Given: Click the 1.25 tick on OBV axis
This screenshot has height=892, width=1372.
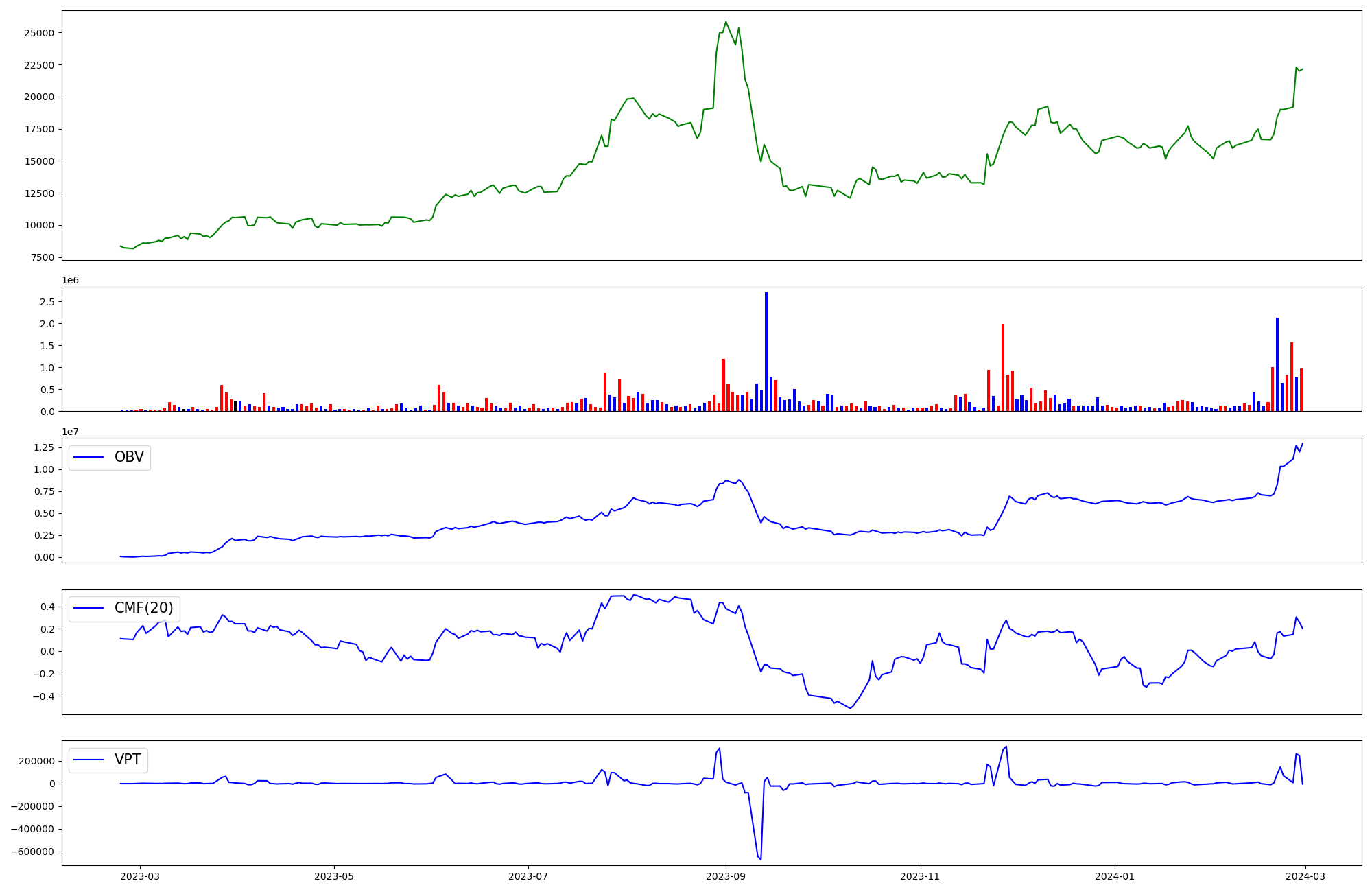Looking at the screenshot, I should pos(45,447).
